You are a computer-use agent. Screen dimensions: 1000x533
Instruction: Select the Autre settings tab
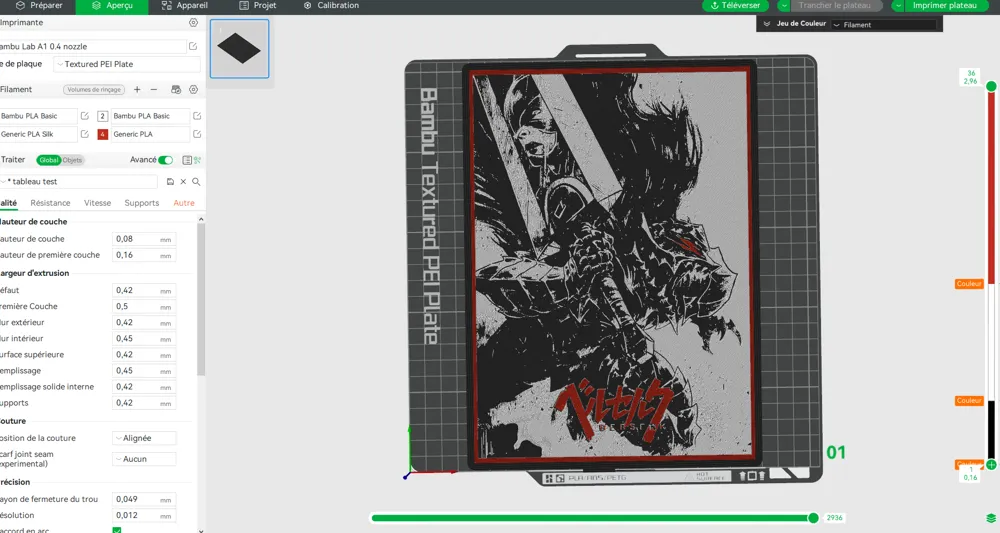tap(184, 203)
